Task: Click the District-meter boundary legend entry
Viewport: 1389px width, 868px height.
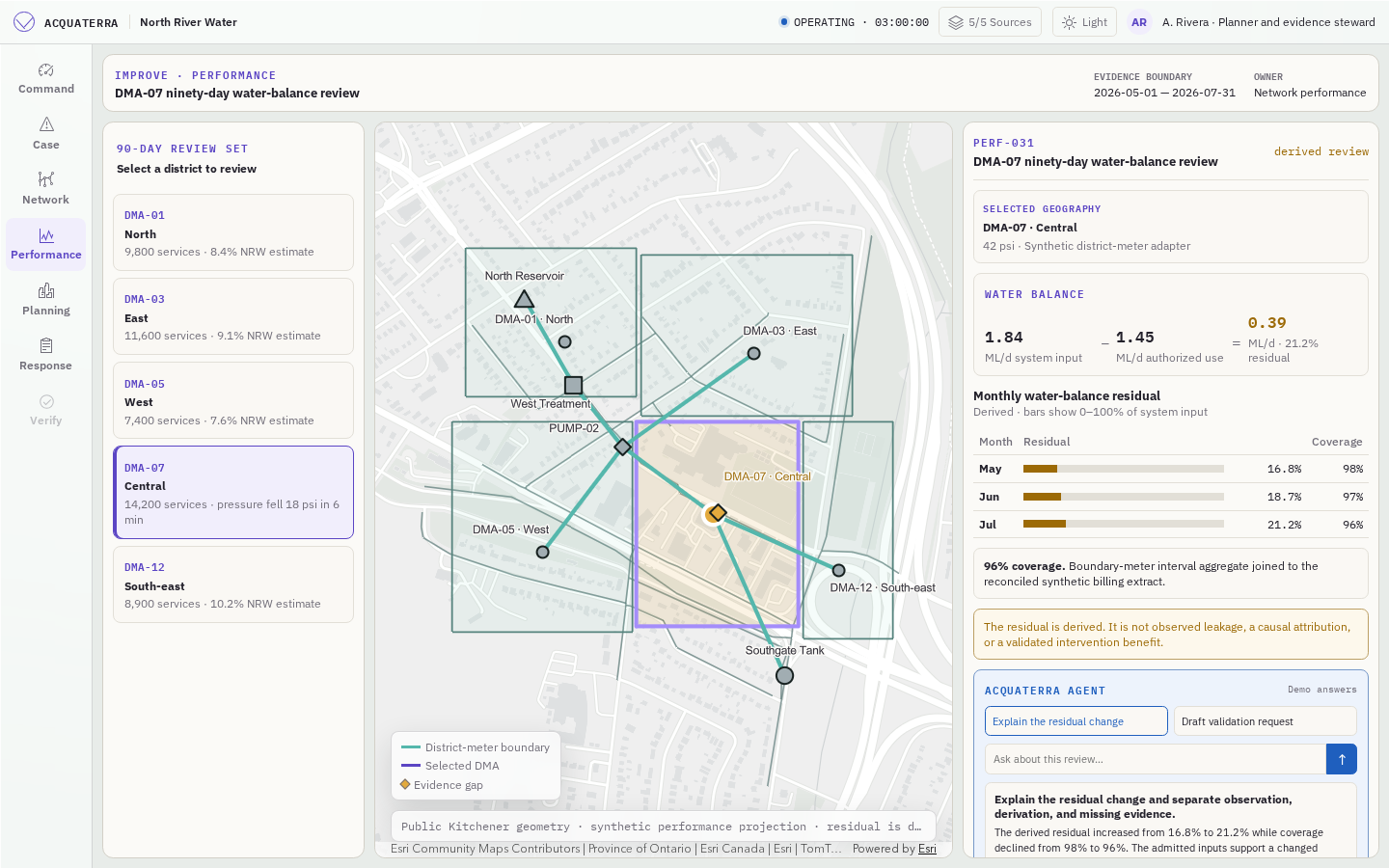Action: 476,747
